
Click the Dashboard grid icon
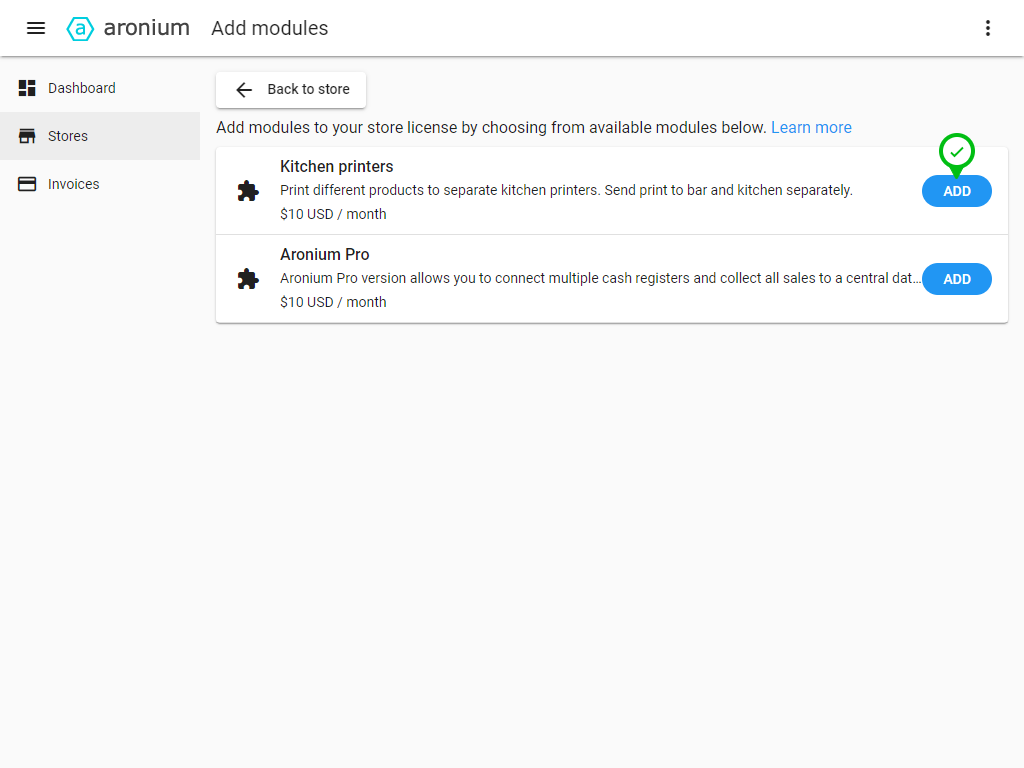(27, 88)
